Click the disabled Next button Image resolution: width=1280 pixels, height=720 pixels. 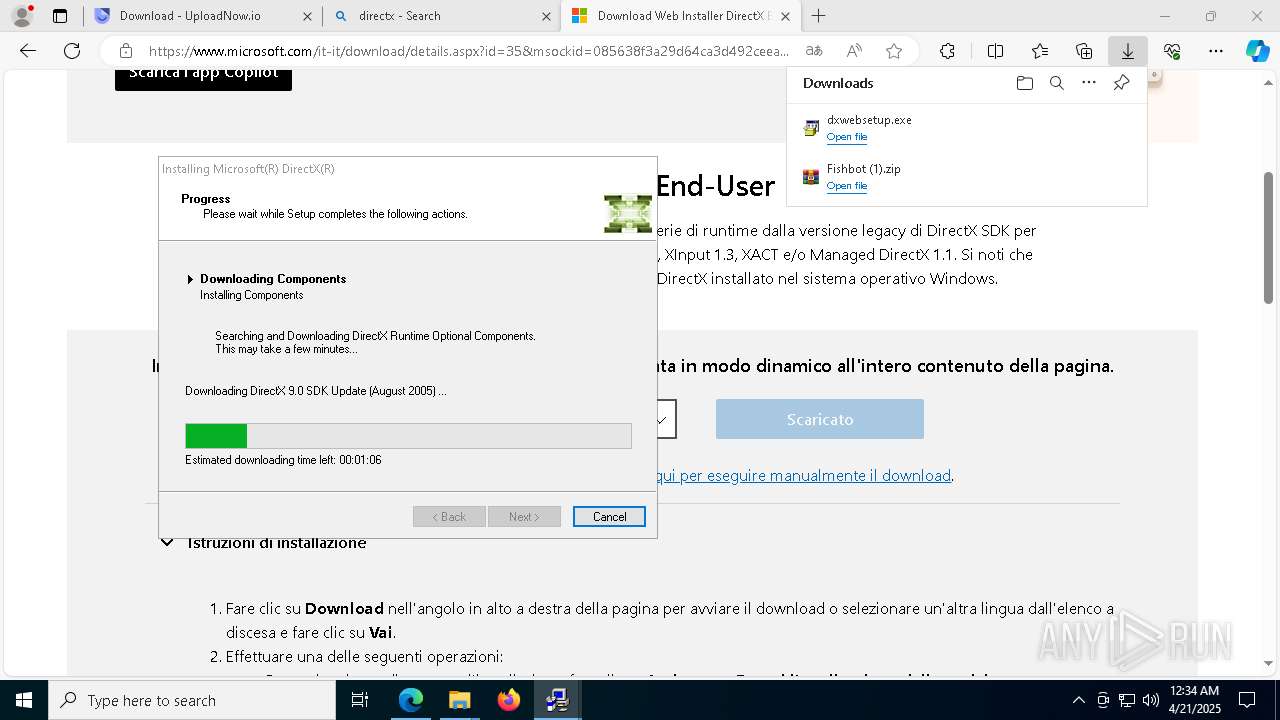524,517
